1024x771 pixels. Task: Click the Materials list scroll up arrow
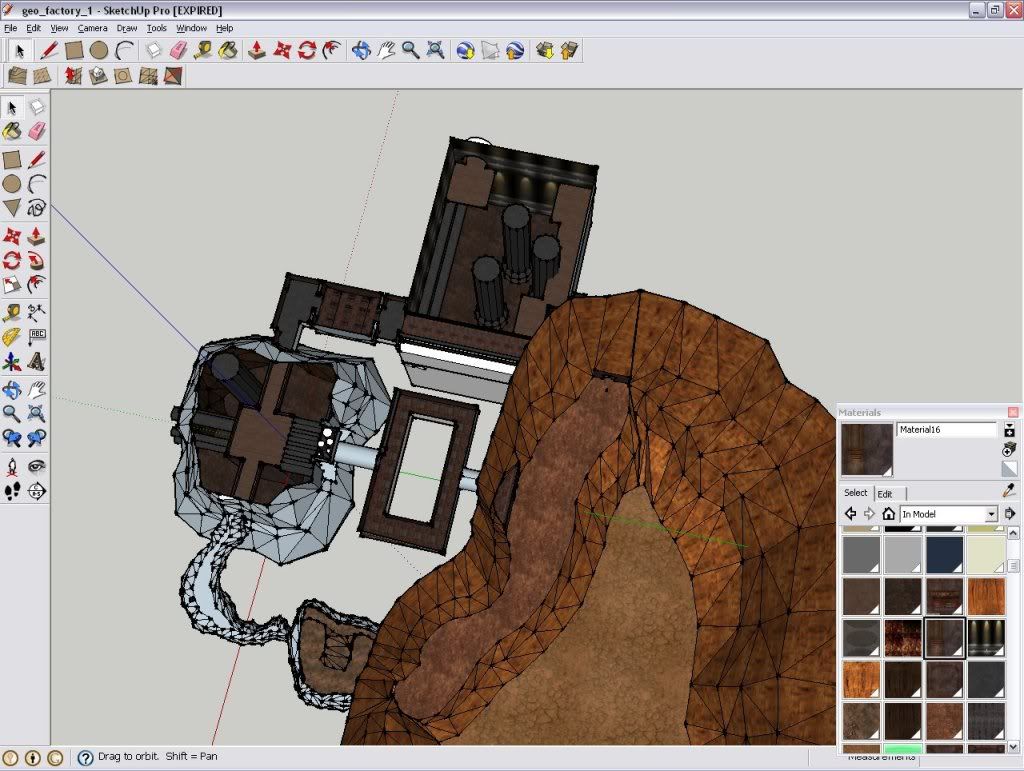tap(1013, 533)
